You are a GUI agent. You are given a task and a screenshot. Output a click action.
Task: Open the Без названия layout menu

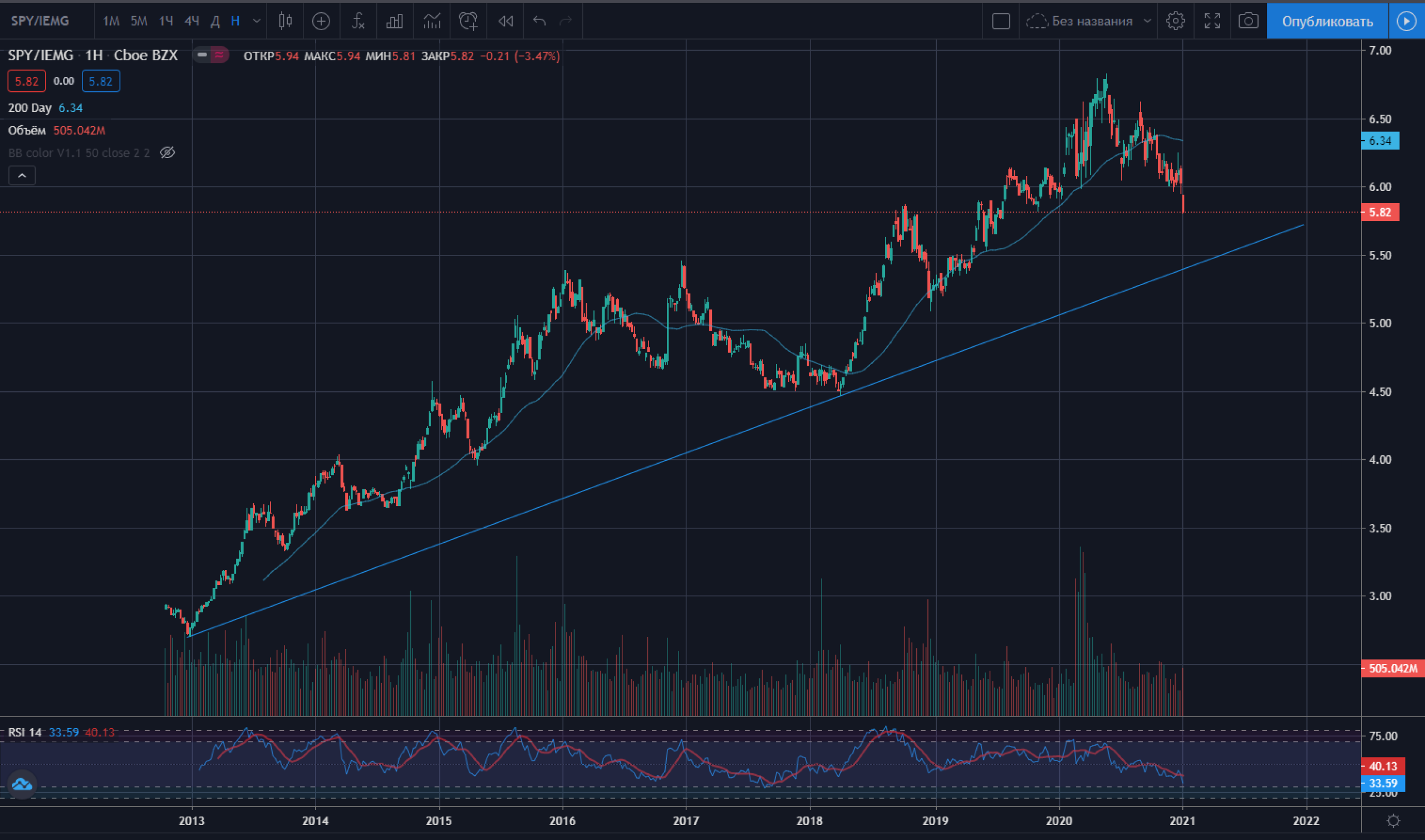(x=1088, y=21)
